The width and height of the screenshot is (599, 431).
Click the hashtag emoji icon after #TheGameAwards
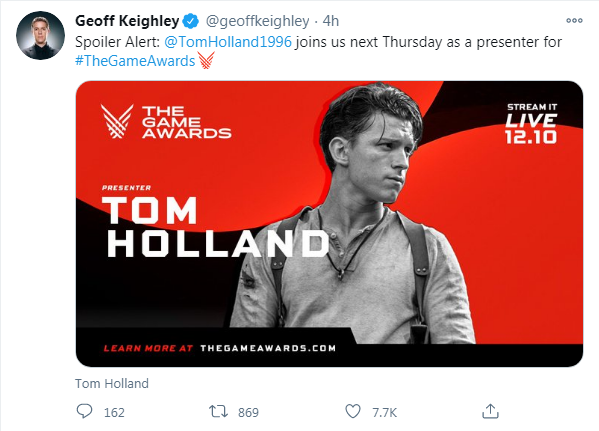[x=206, y=61]
